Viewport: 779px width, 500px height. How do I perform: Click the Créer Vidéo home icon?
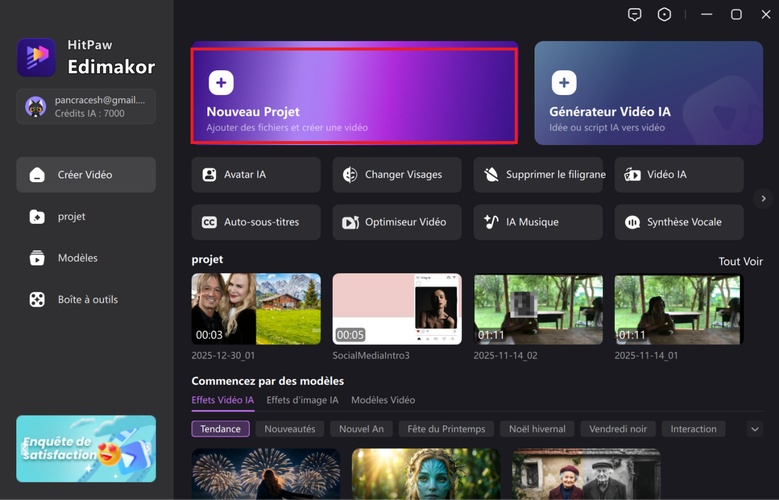(x=37, y=175)
